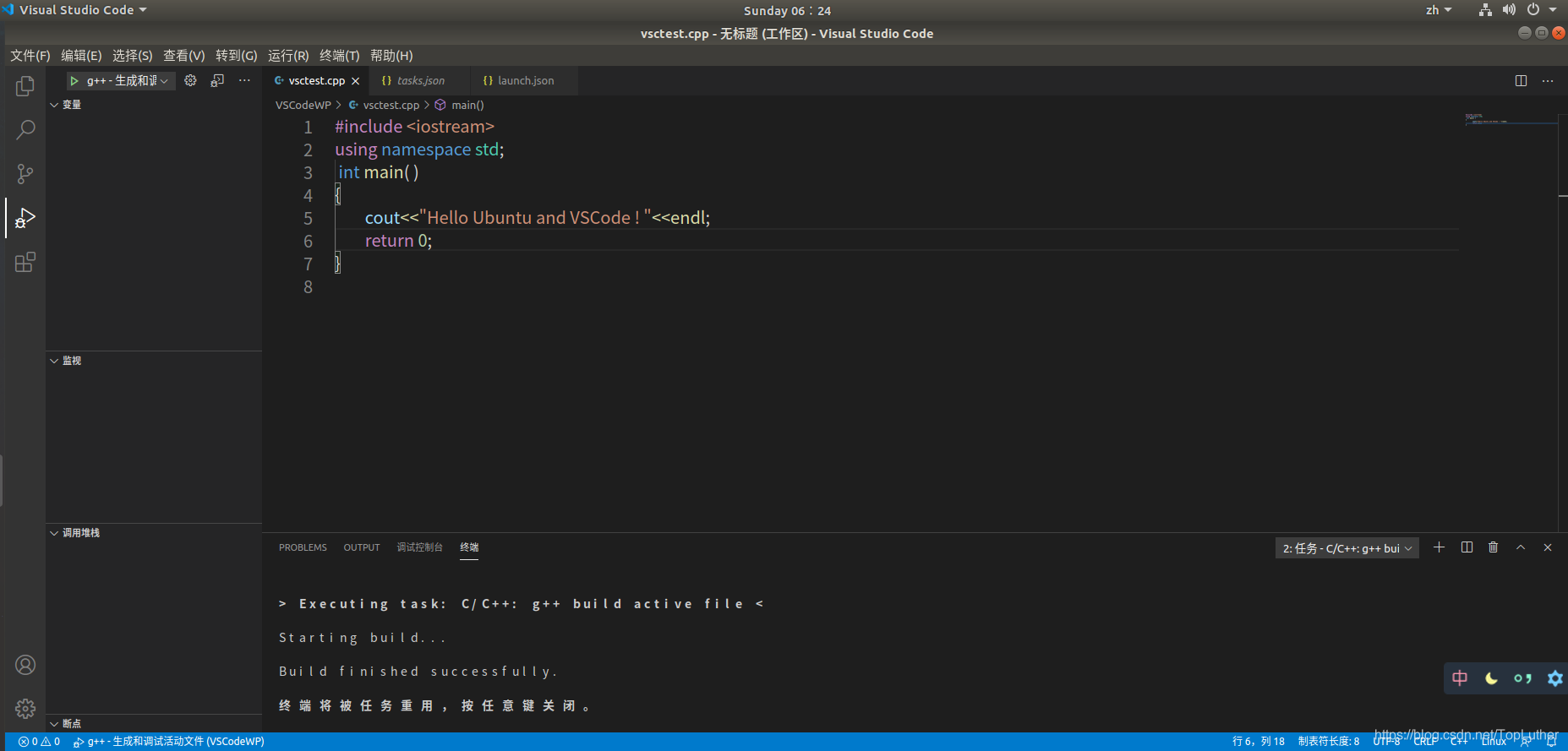This screenshot has width=1568, height=751.
Task: Click errors and warnings status indicator
Action: click(39, 742)
